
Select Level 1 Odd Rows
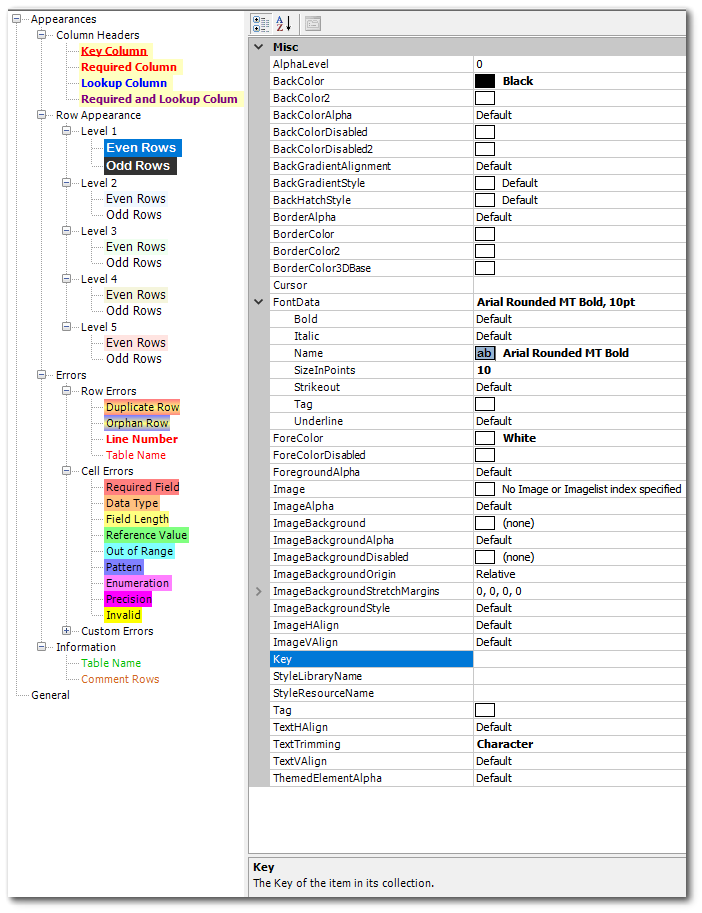click(x=139, y=166)
